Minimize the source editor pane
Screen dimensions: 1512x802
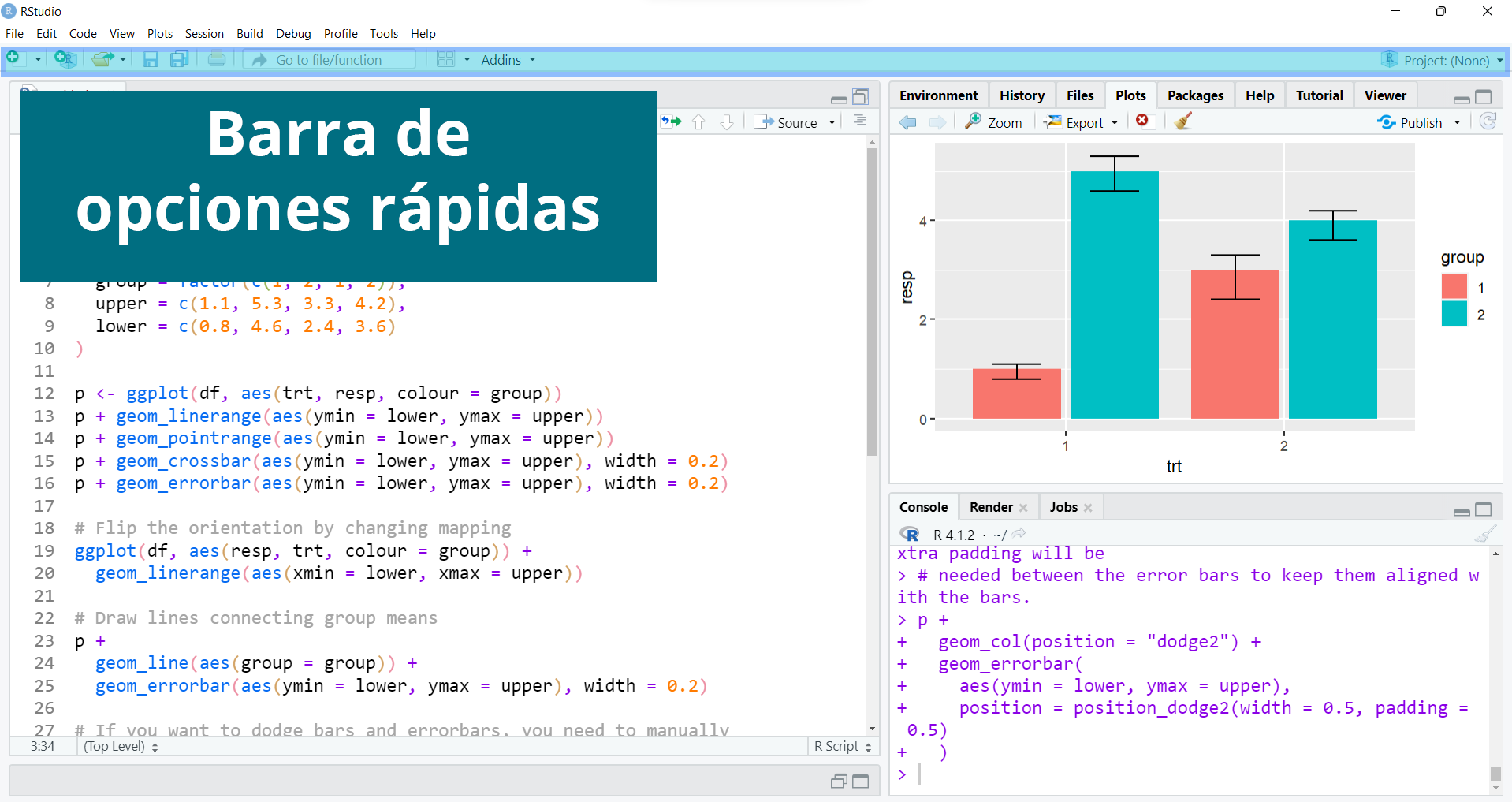click(839, 99)
